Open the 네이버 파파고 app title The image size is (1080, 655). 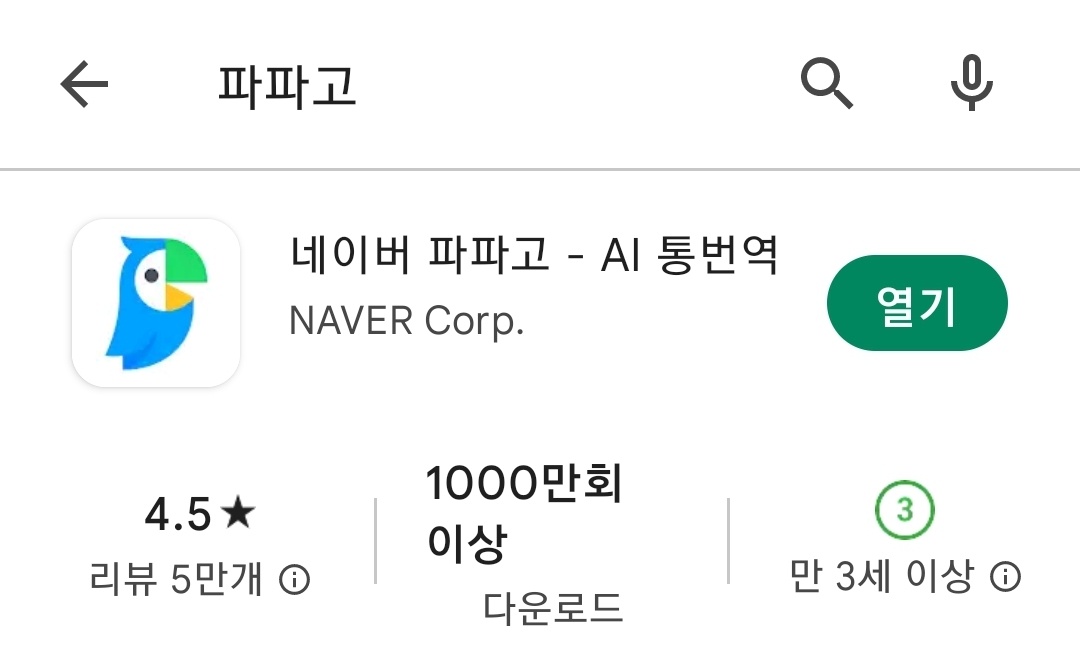[x=419, y=253]
